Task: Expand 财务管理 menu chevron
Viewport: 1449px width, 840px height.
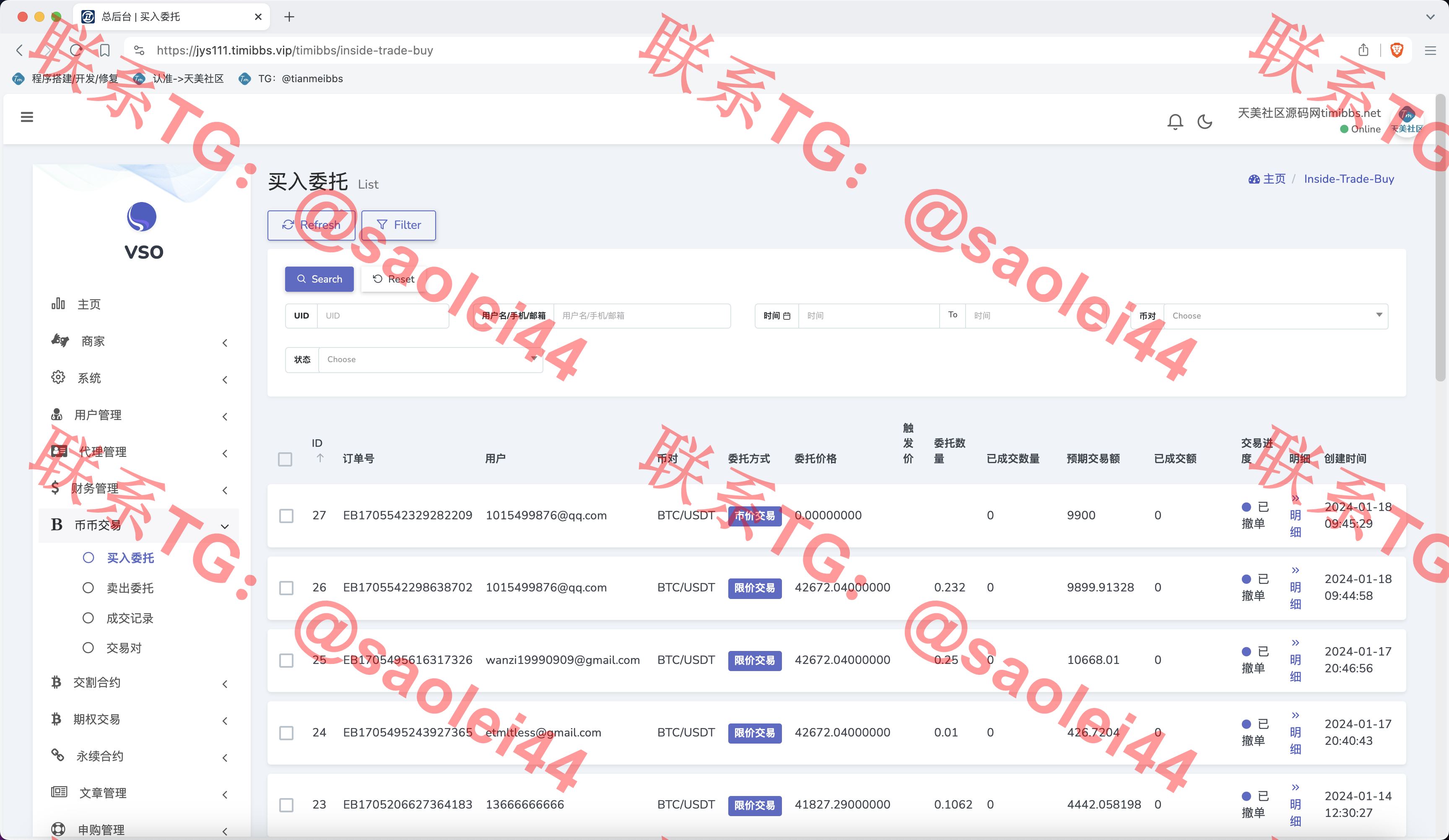Action: click(x=225, y=490)
